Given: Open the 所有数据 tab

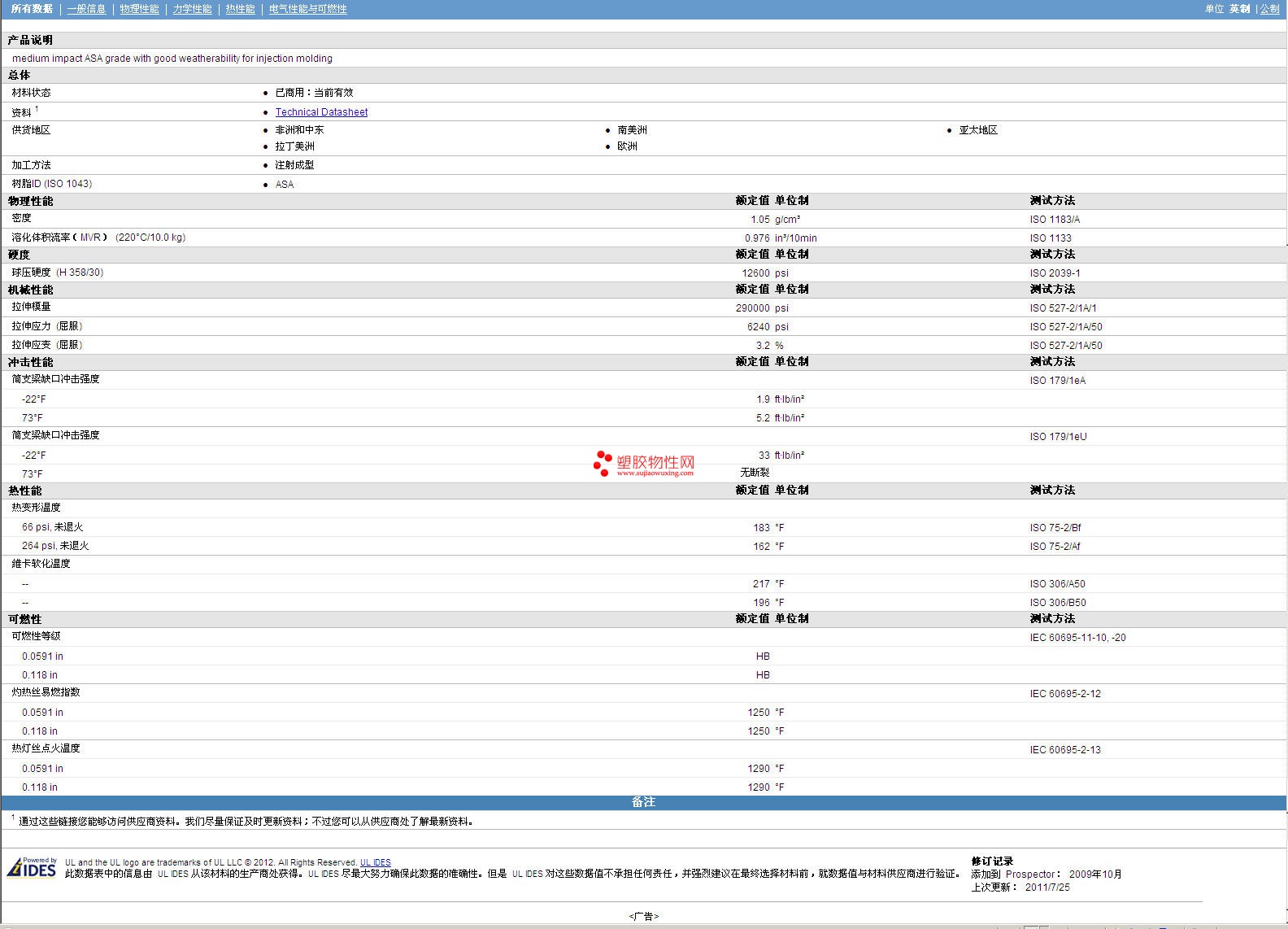Looking at the screenshot, I should pos(32,9).
